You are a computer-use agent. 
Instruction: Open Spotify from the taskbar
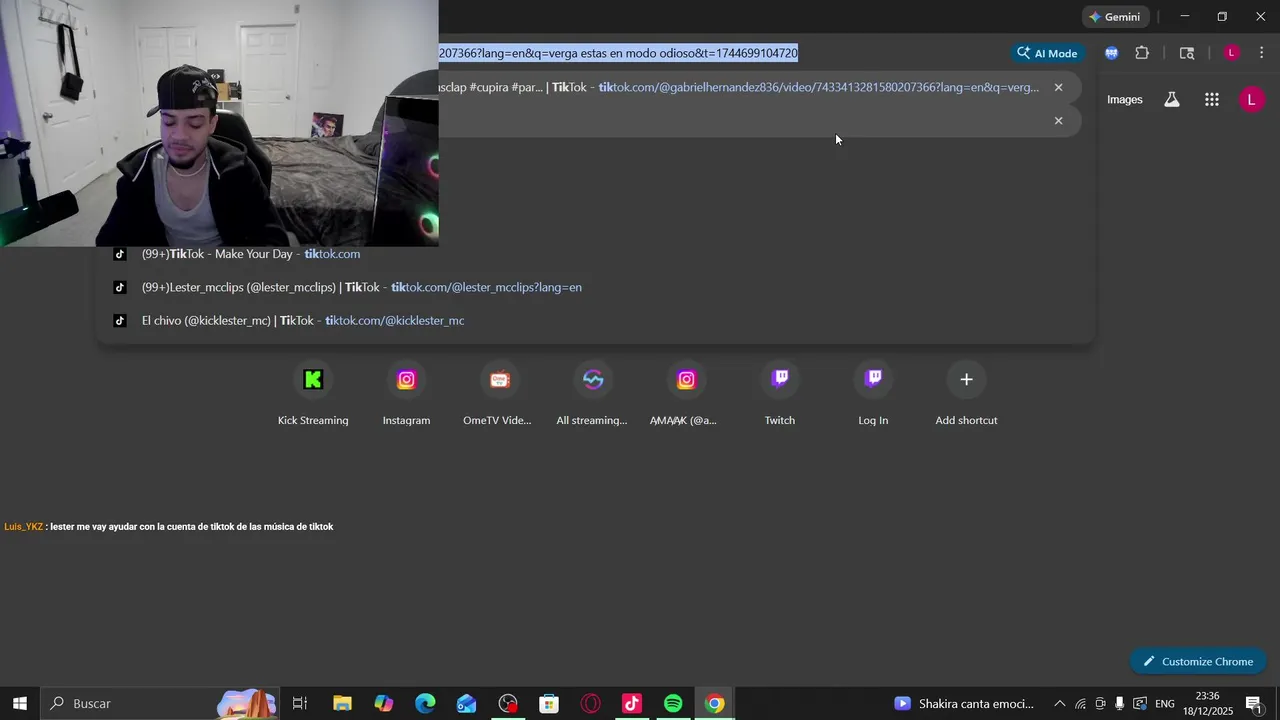[673, 703]
